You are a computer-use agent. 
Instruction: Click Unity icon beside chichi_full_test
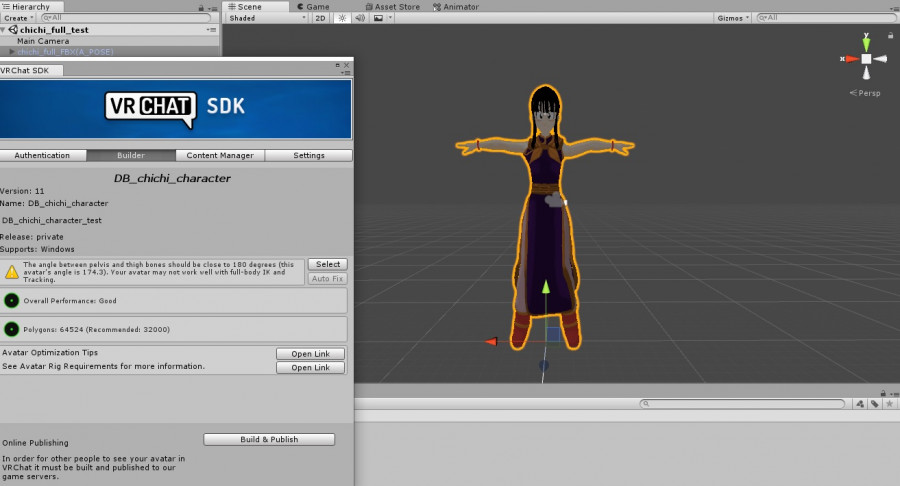[13, 30]
